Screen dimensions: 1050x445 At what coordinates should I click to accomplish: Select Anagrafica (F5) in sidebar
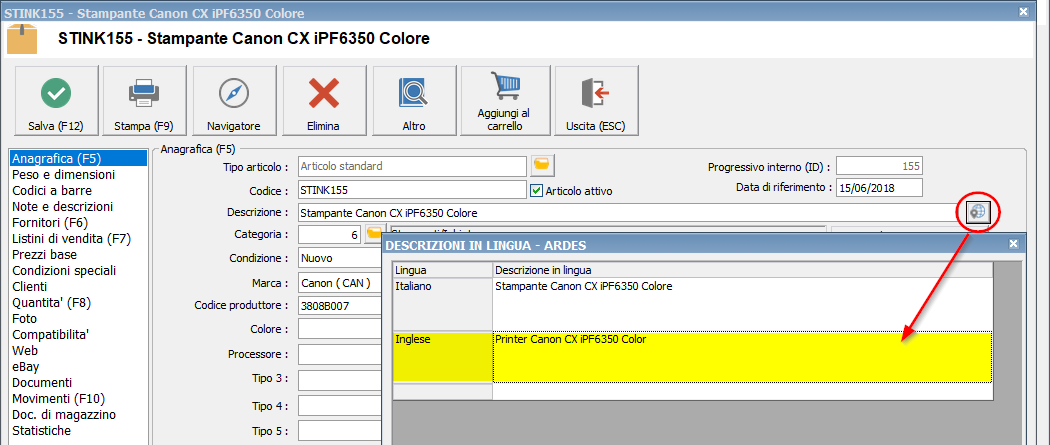(79, 159)
